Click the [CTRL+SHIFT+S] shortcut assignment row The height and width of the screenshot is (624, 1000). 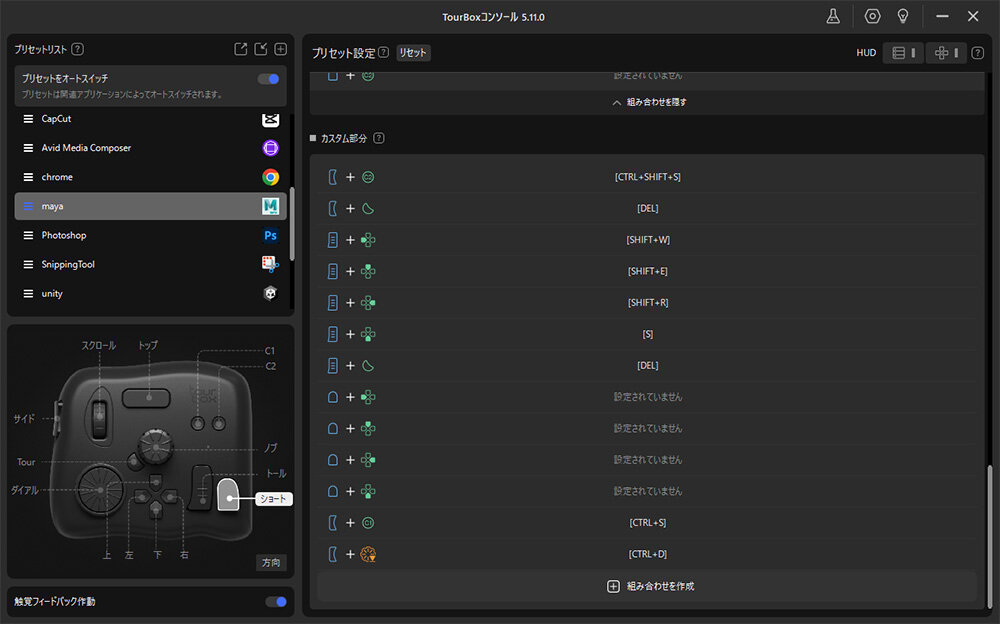coord(647,177)
